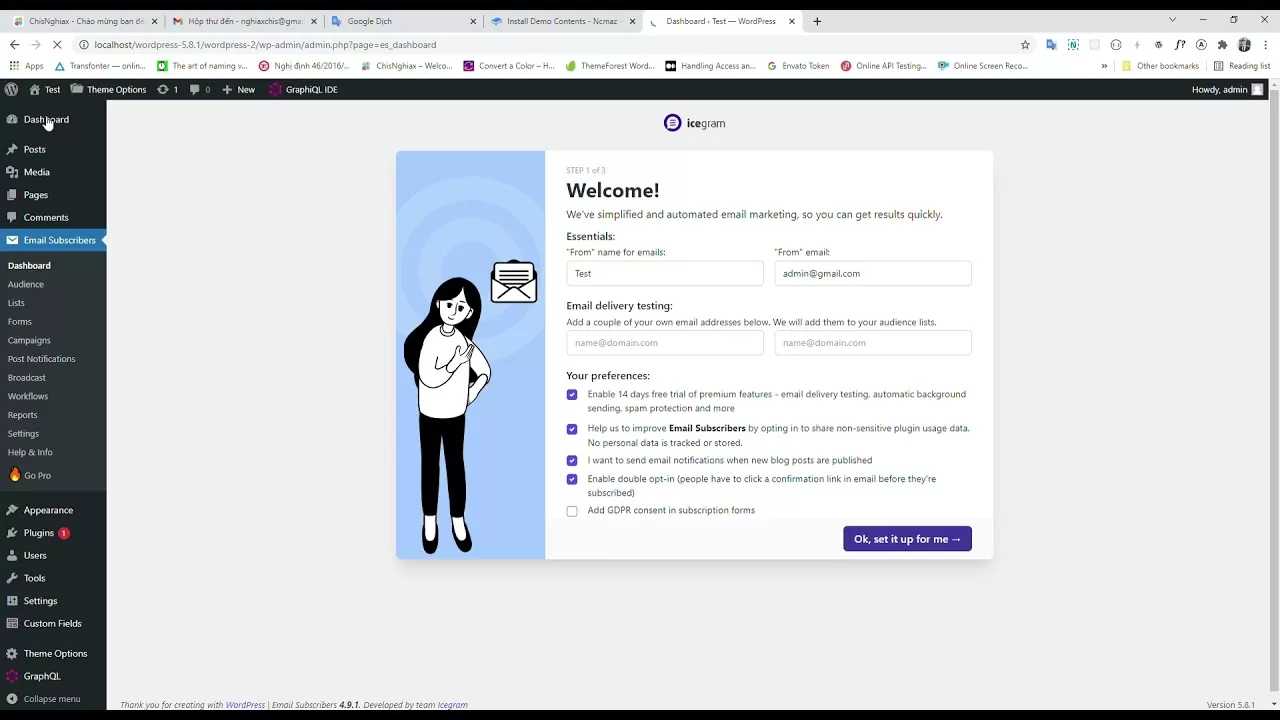Uncheck the 14 days free trial checkbox

tap(572, 395)
